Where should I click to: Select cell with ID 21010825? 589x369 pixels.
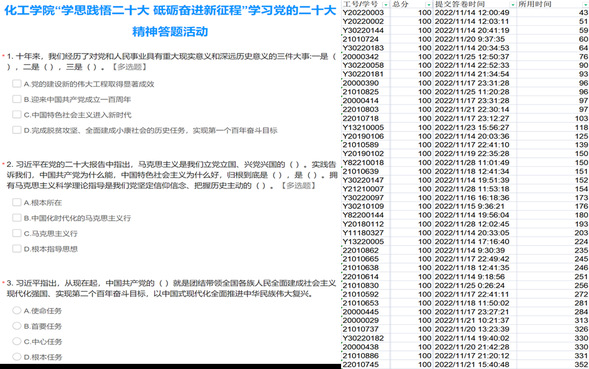coord(365,92)
